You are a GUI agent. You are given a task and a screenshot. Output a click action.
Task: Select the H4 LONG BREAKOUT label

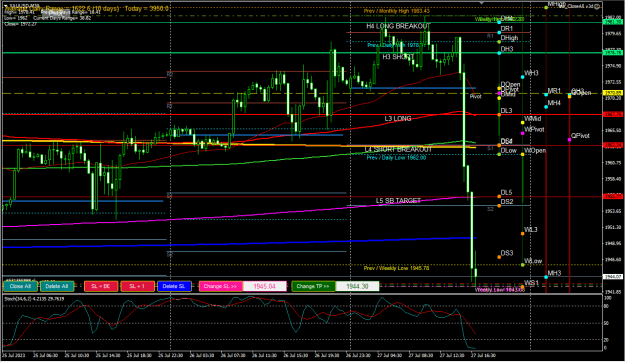coord(398,26)
